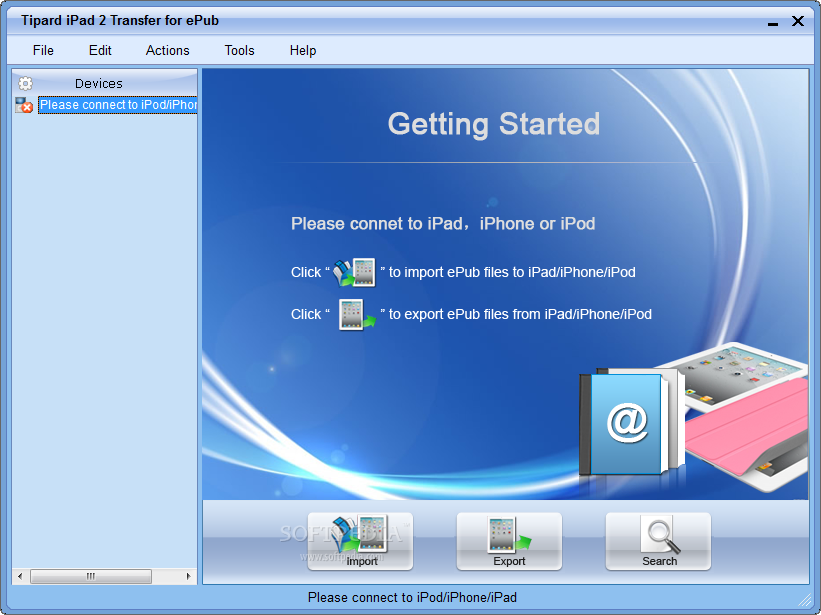Click the status bar message 'Please connect to iPod/iPhone/iPad'
This screenshot has width=821, height=615.
(x=412, y=597)
